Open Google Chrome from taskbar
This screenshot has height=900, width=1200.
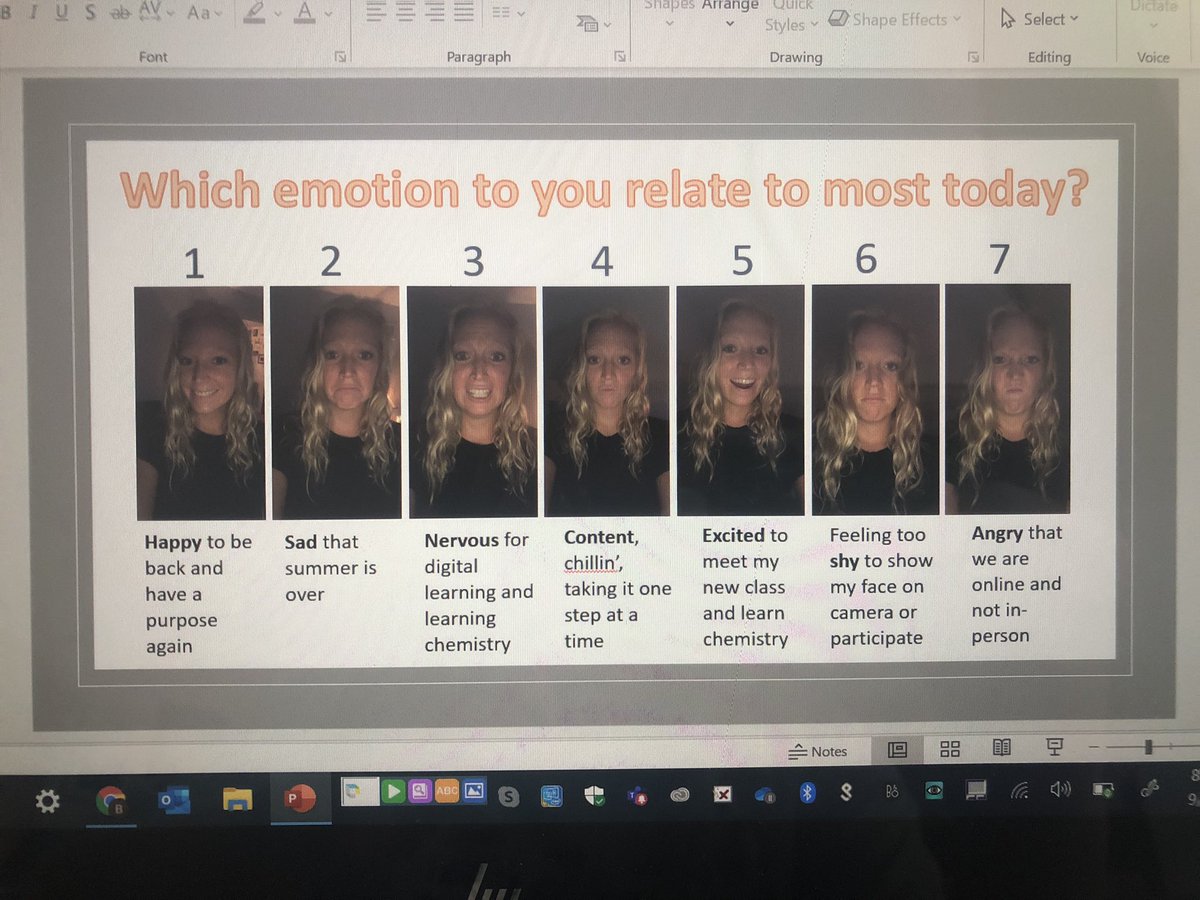tap(110, 800)
